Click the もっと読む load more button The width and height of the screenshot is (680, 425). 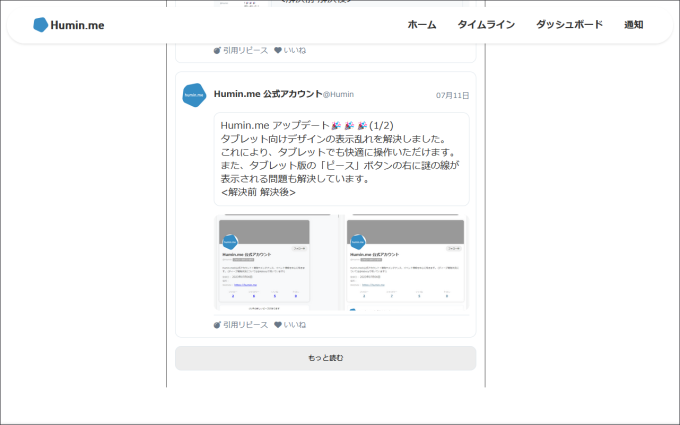point(326,358)
